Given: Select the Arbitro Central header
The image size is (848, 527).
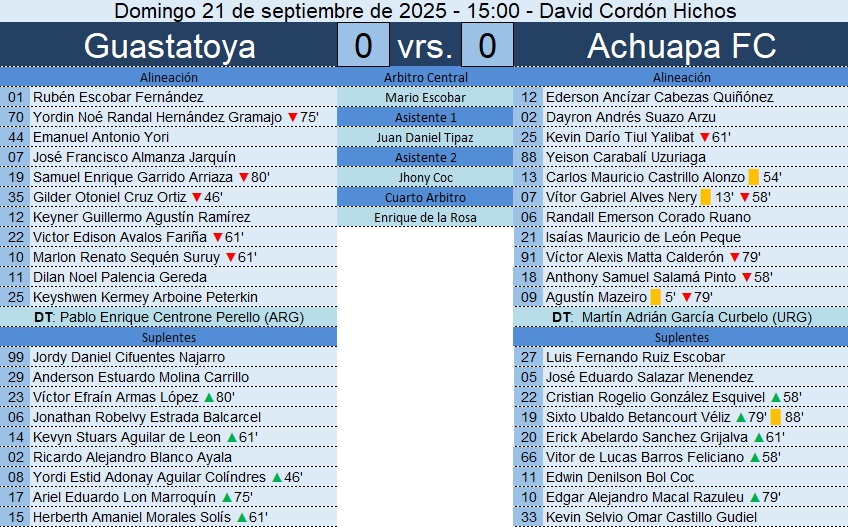Looking at the screenshot, I should 425,77.
